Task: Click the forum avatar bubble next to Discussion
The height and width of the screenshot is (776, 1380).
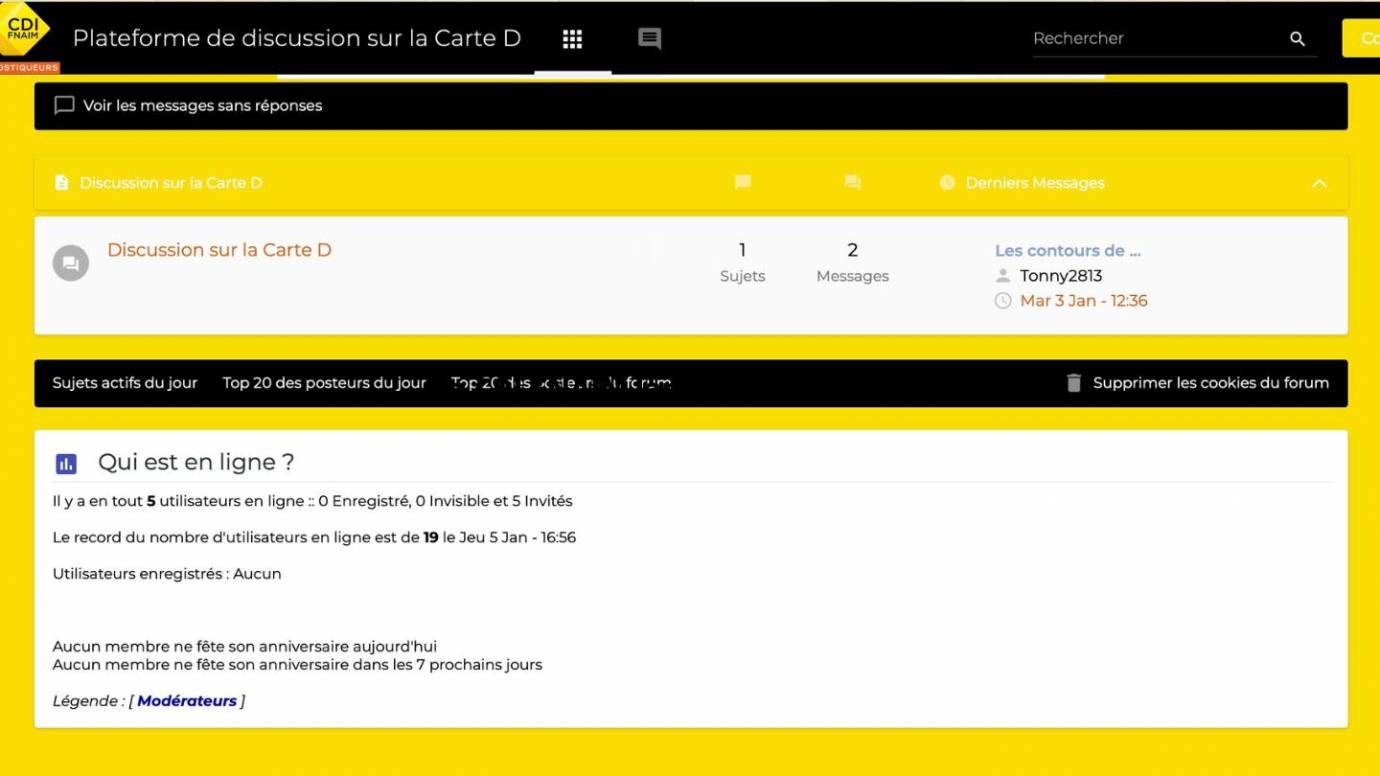Action: (x=69, y=263)
